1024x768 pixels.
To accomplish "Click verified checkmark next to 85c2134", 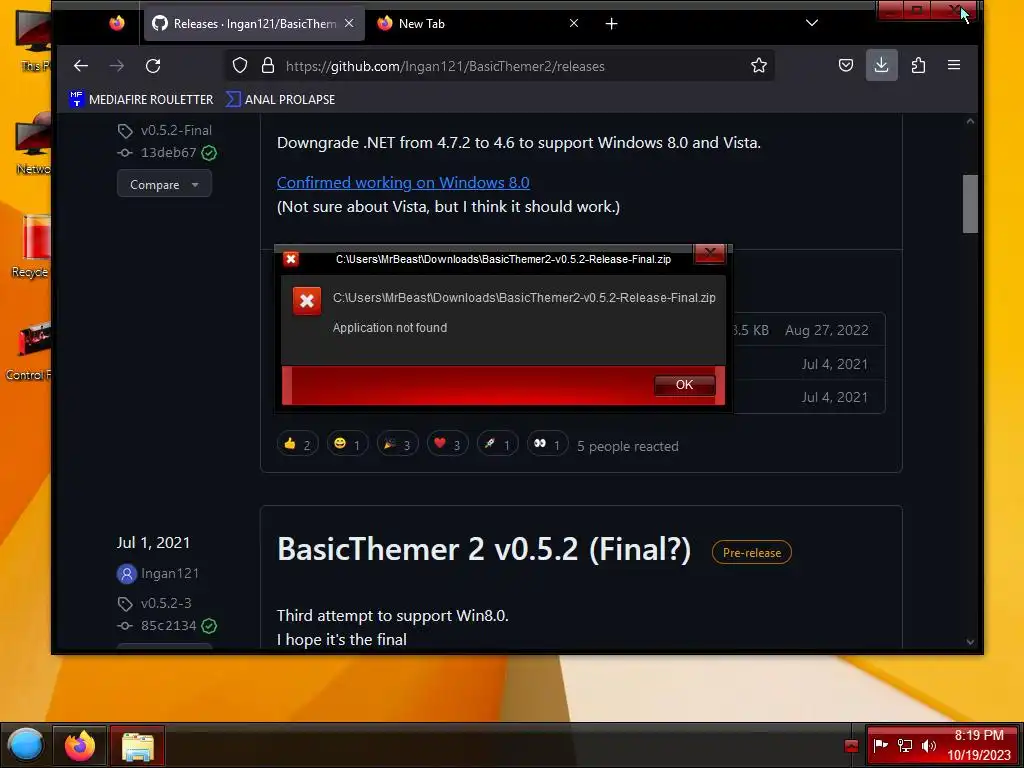I will coord(209,626).
